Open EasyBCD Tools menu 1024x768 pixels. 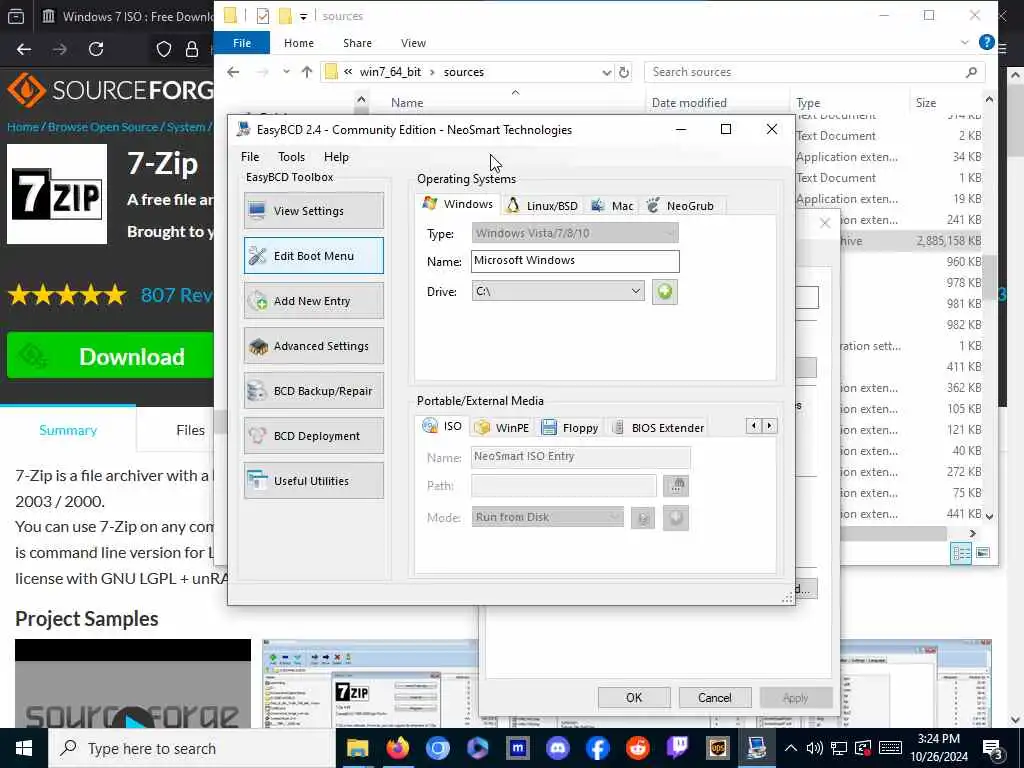click(291, 157)
